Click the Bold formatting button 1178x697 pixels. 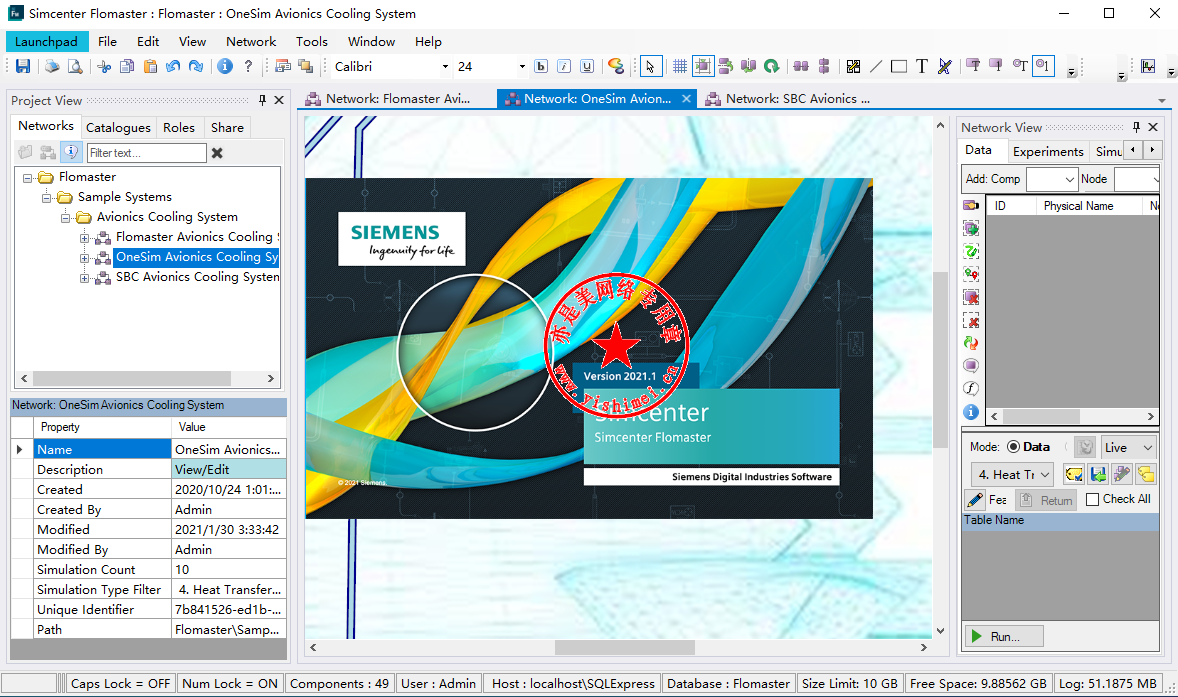pos(541,66)
